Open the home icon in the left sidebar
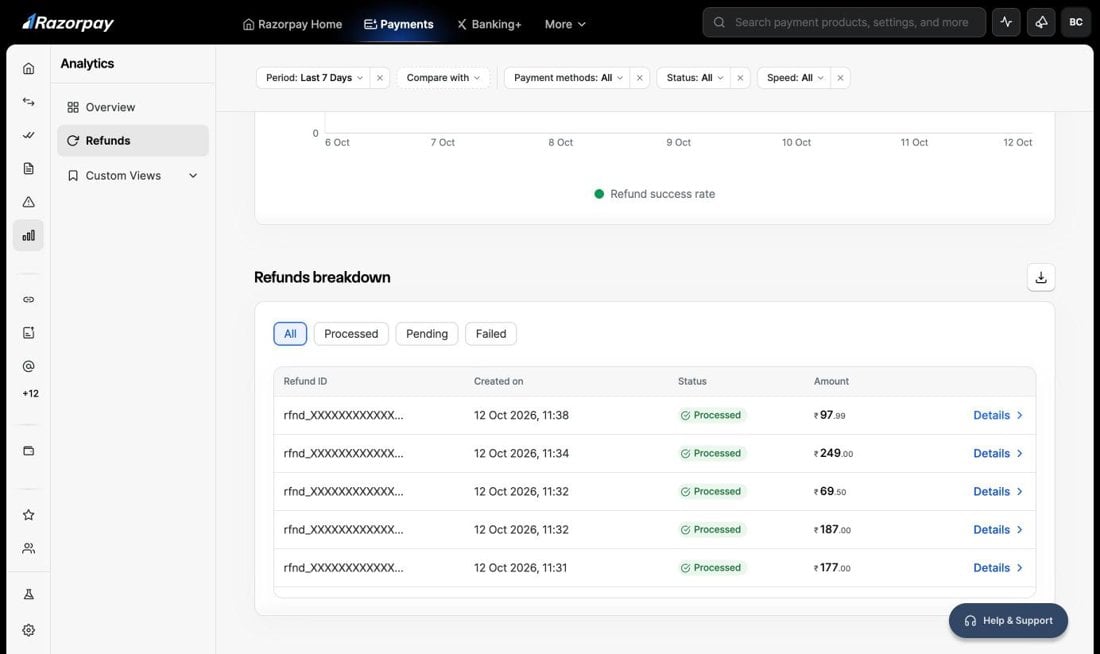This screenshot has height=654, width=1100. point(28,68)
